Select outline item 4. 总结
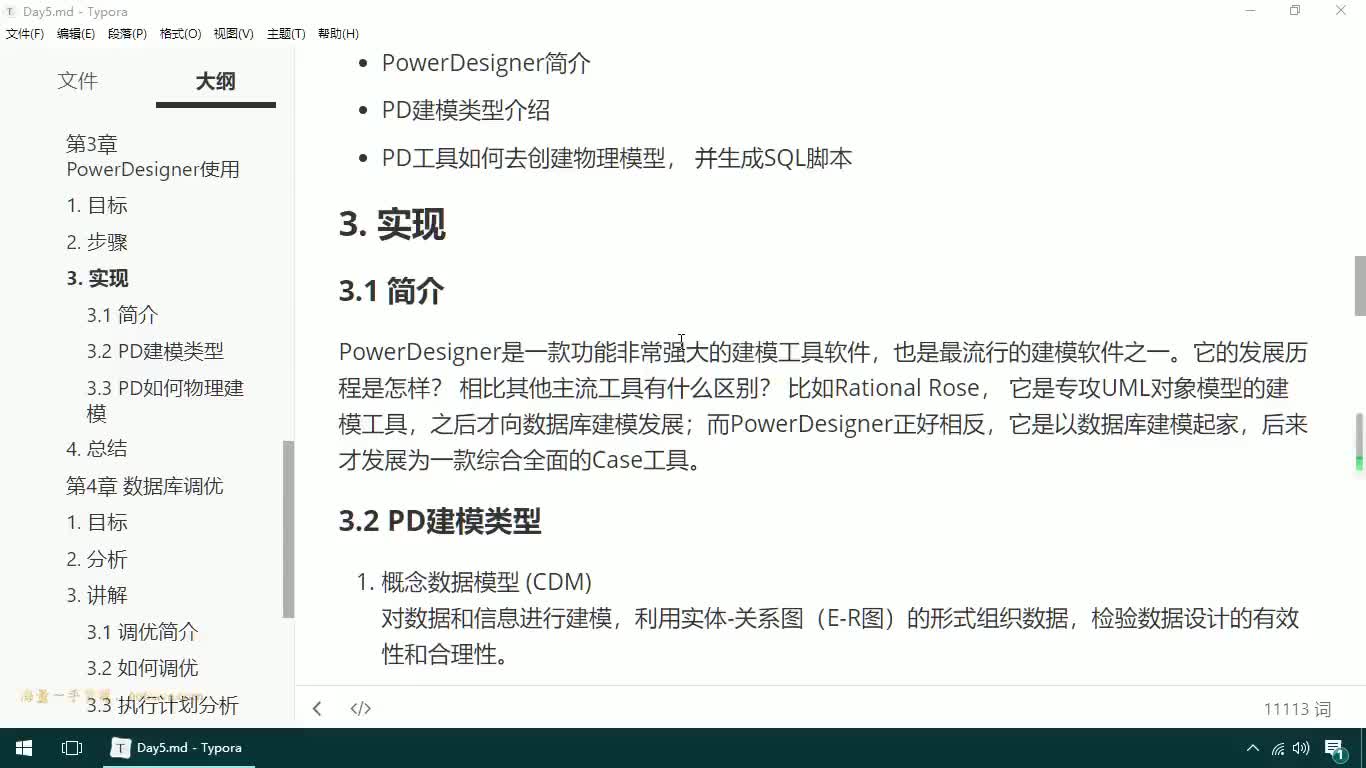 [97, 449]
